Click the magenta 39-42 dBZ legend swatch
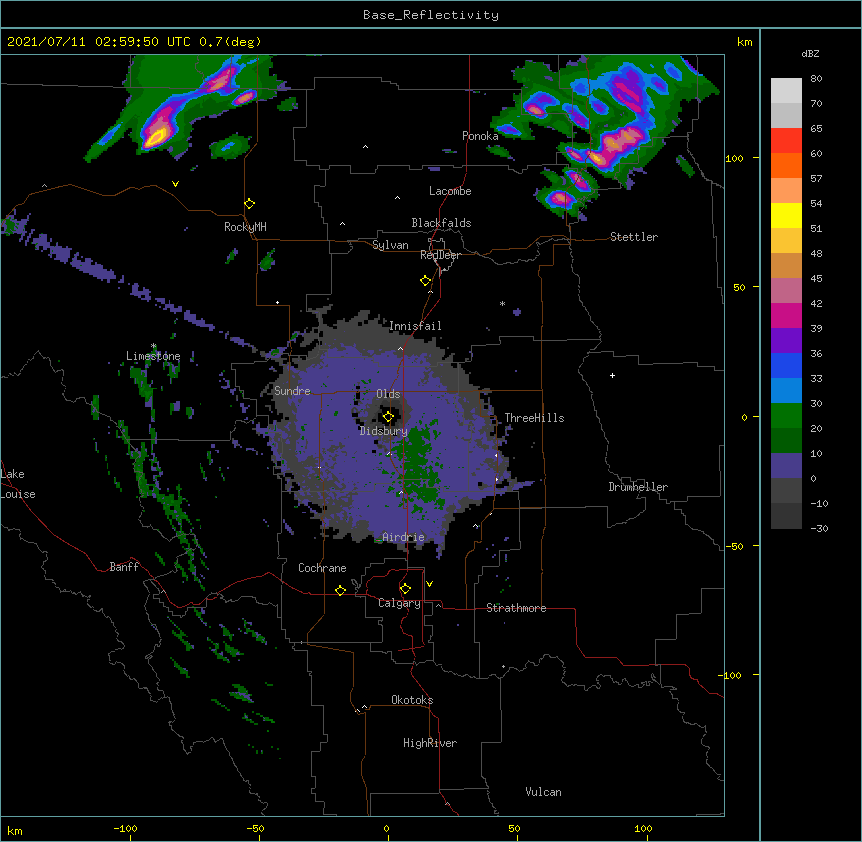The width and height of the screenshot is (862, 842). [786, 316]
